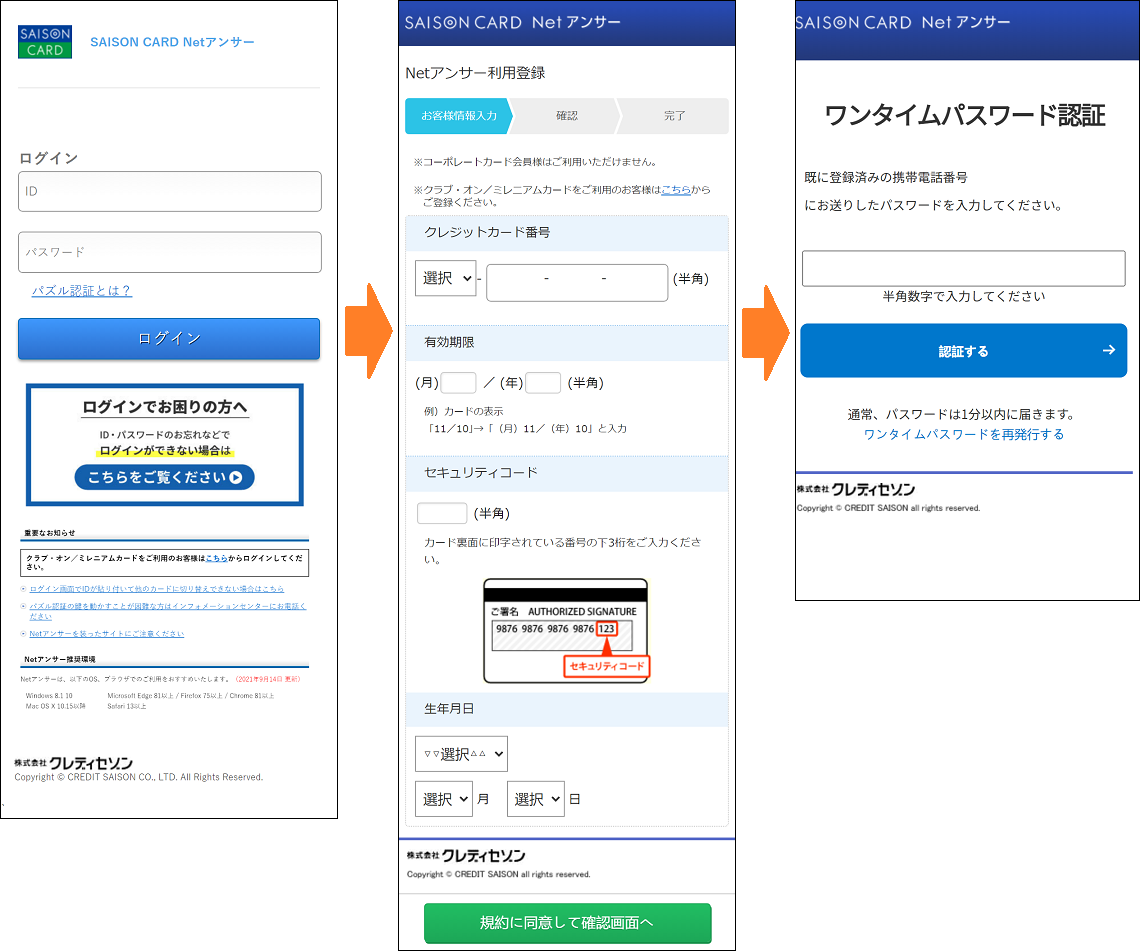Open the 生年月日 year dropdown
Screen dimensions: 1140x951
pos(461,754)
